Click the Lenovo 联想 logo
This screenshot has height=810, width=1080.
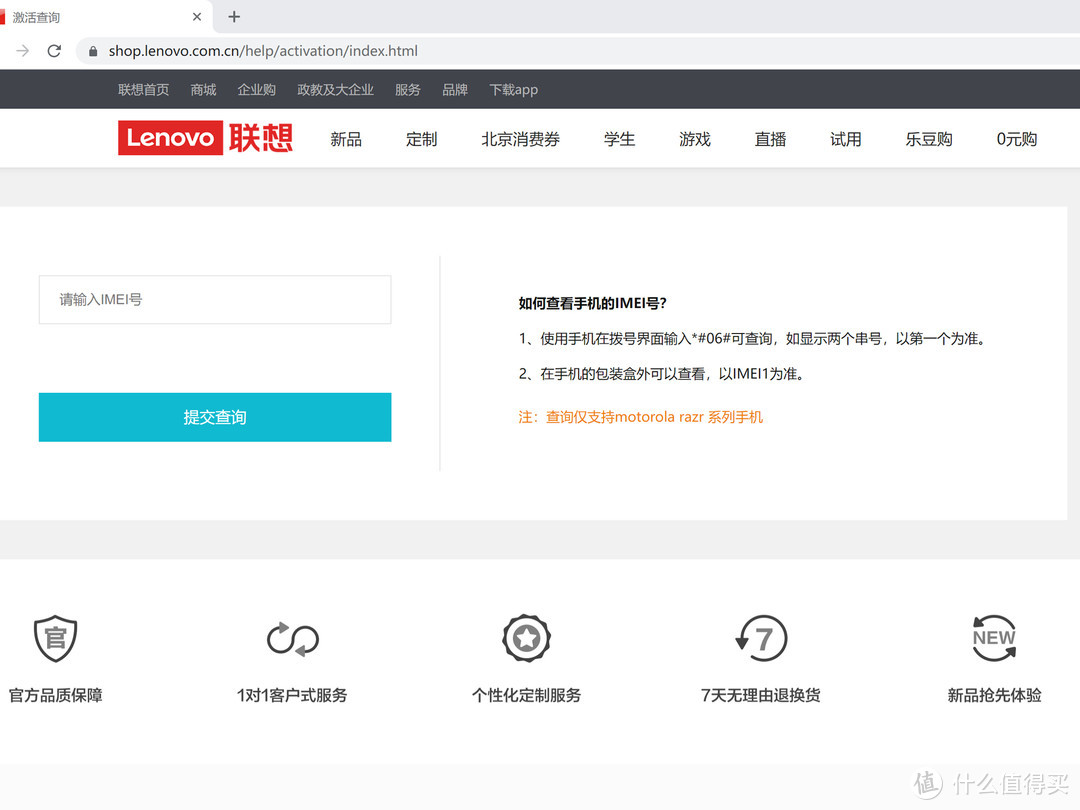pyautogui.click(x=205, y=138)
